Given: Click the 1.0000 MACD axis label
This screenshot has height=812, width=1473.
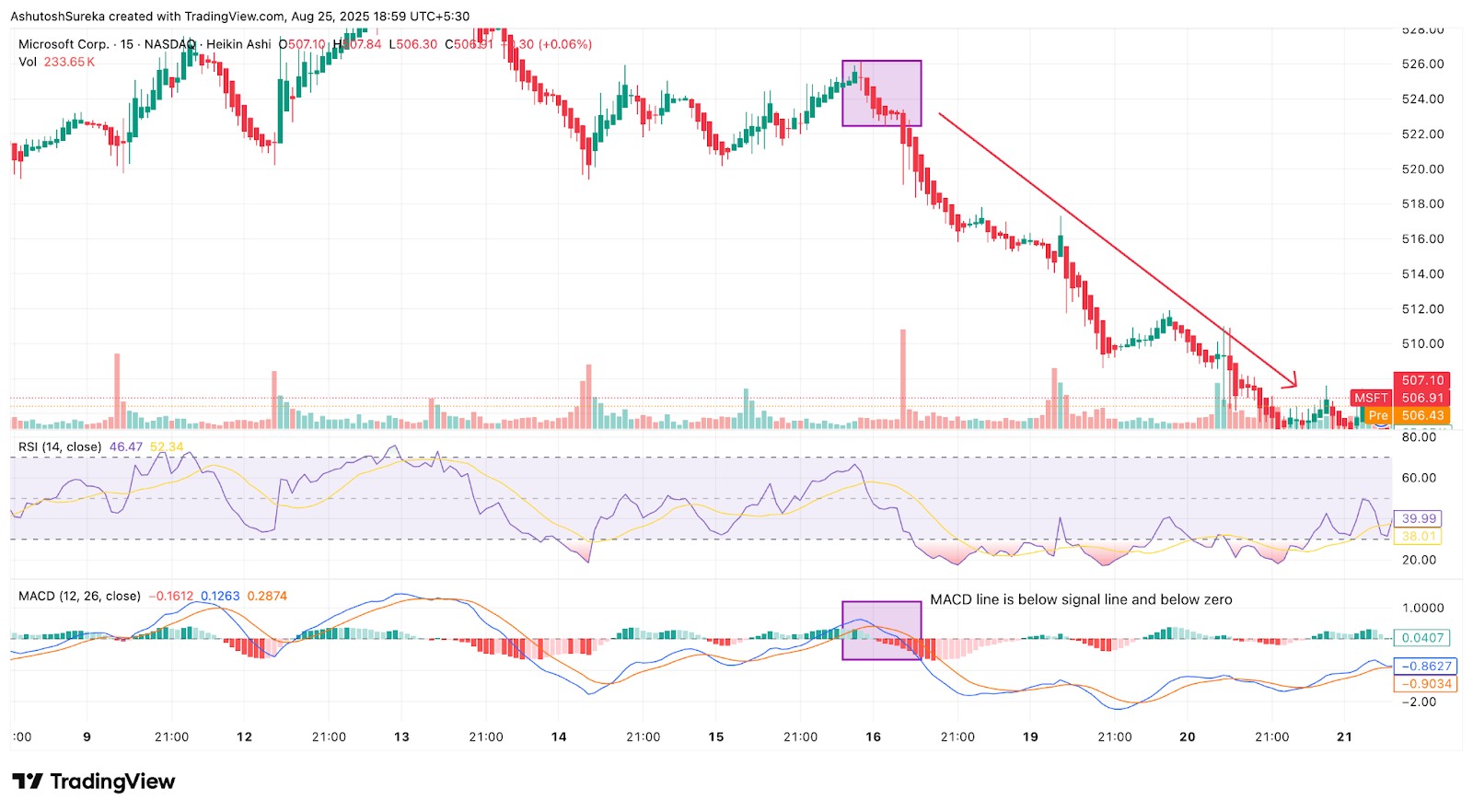Looking at the screenshot, I should [x=1422, y=608].
